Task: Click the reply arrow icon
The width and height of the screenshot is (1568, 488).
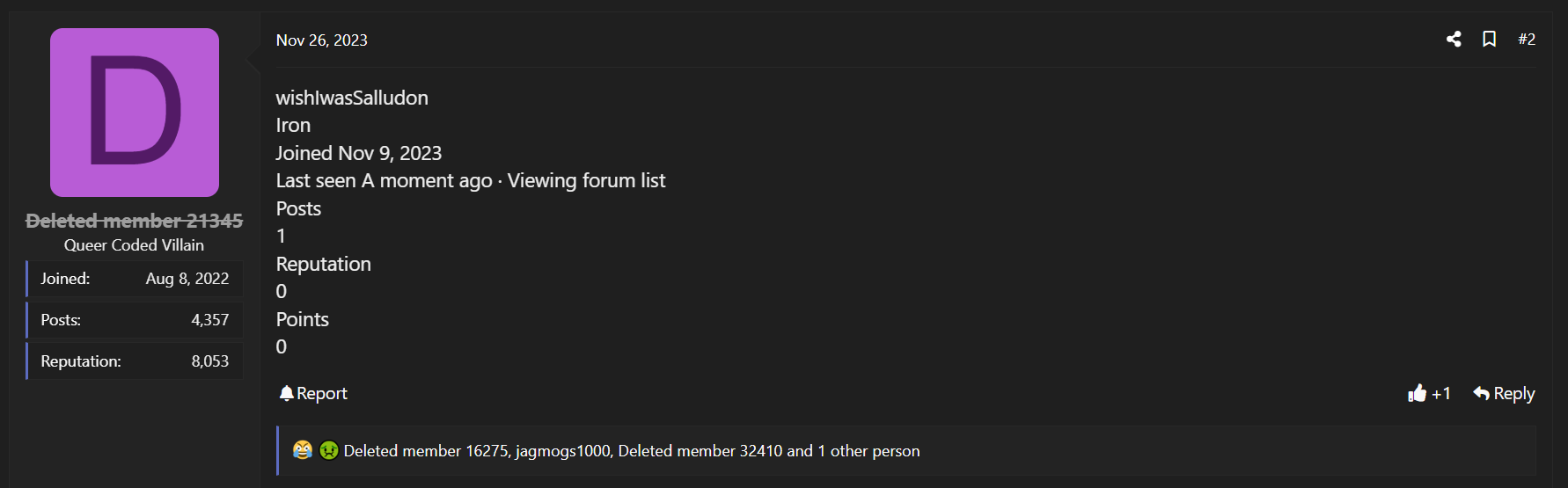Action: 1481,393
